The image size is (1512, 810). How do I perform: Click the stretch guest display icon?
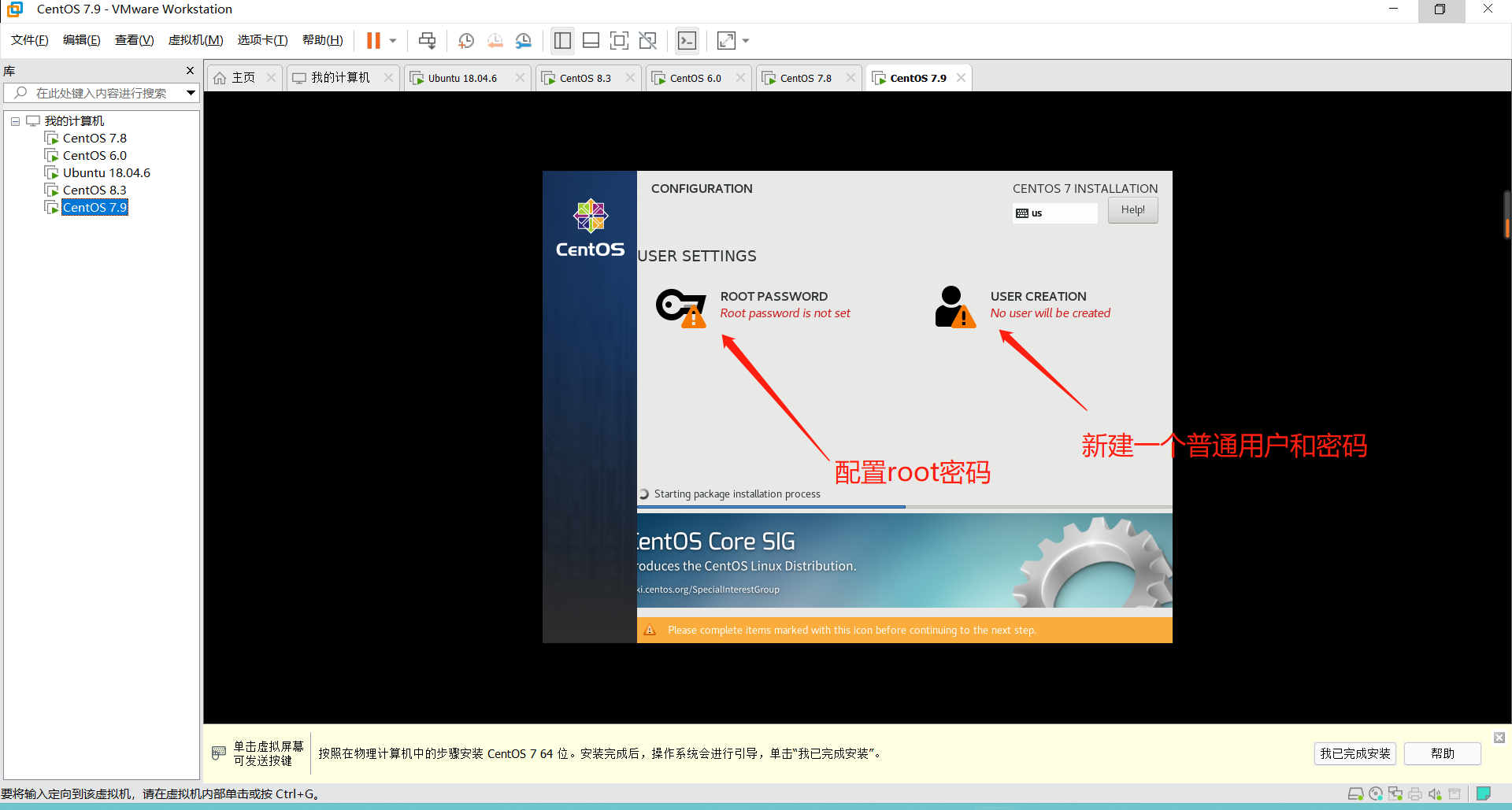pyautogui.click(x=726, y=40)
